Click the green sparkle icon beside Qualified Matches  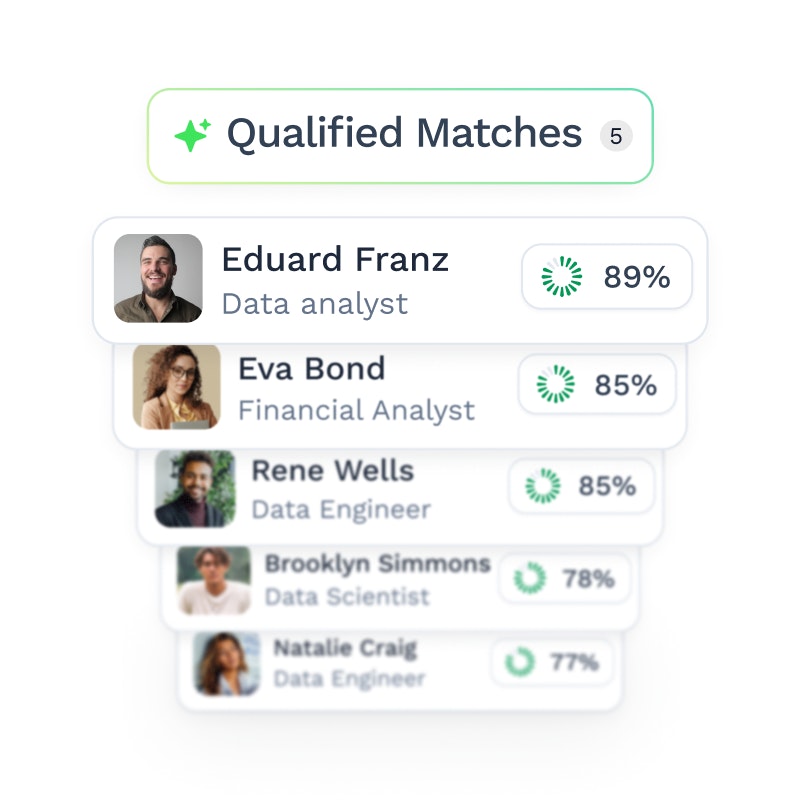point(192,135)
